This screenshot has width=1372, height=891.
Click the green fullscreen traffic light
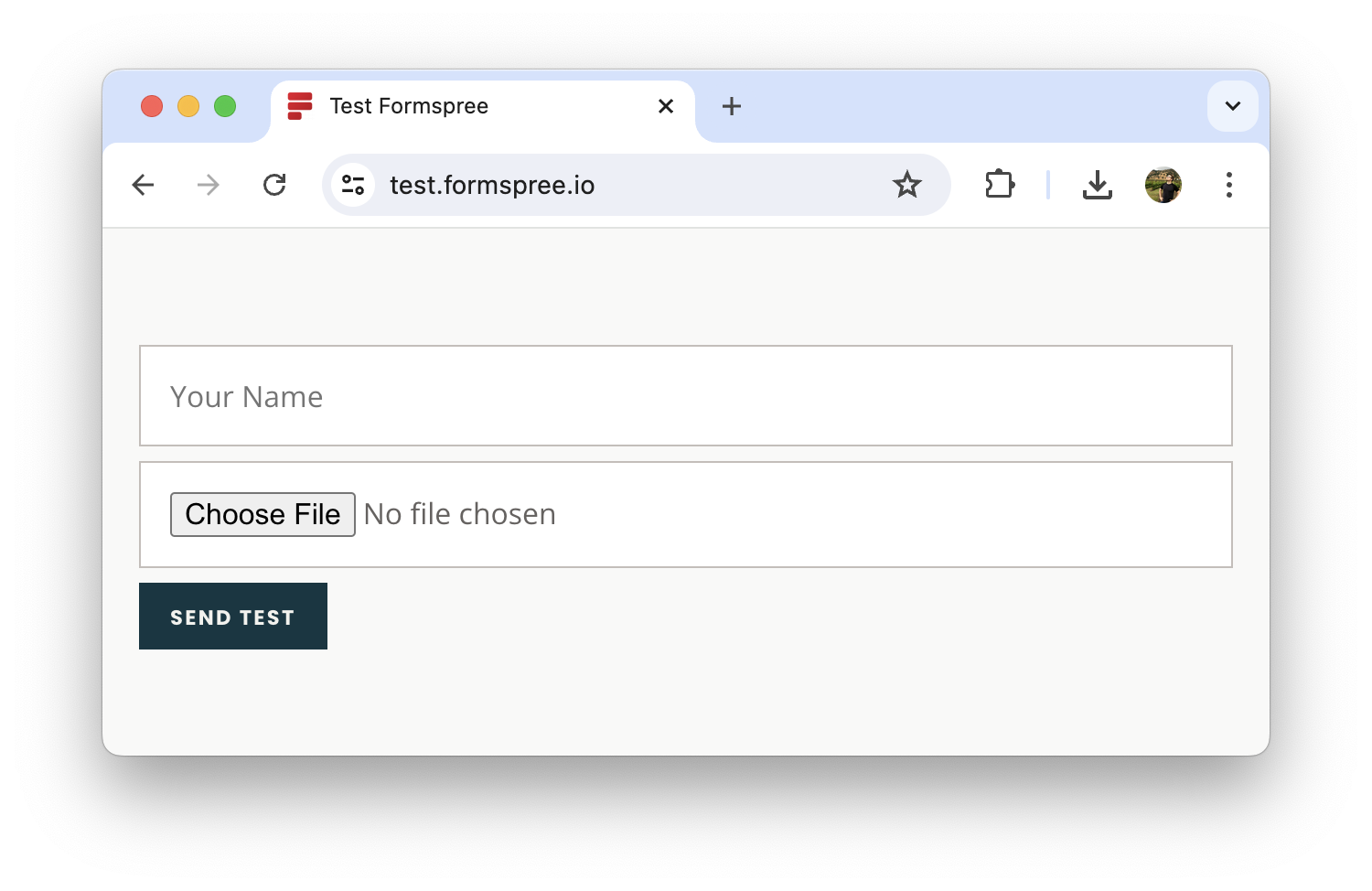[x=225, y=106]
